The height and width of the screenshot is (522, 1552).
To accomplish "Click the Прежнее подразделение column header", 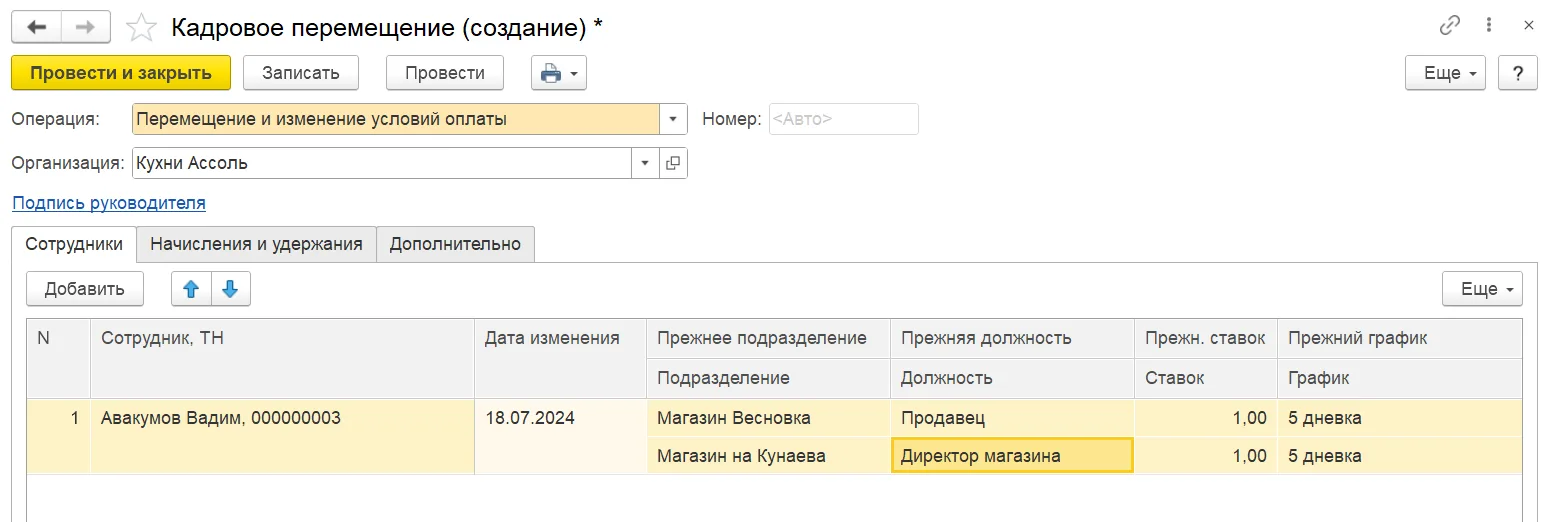I will 768,339.
